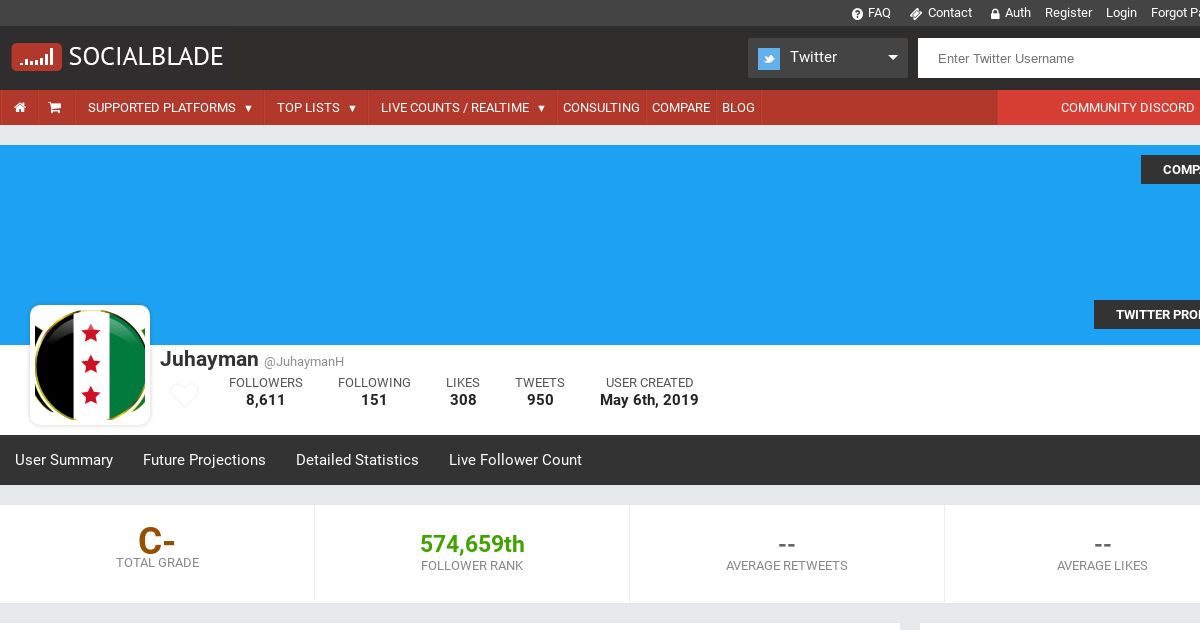Click the 8,611 followers value

pos(266,400)
